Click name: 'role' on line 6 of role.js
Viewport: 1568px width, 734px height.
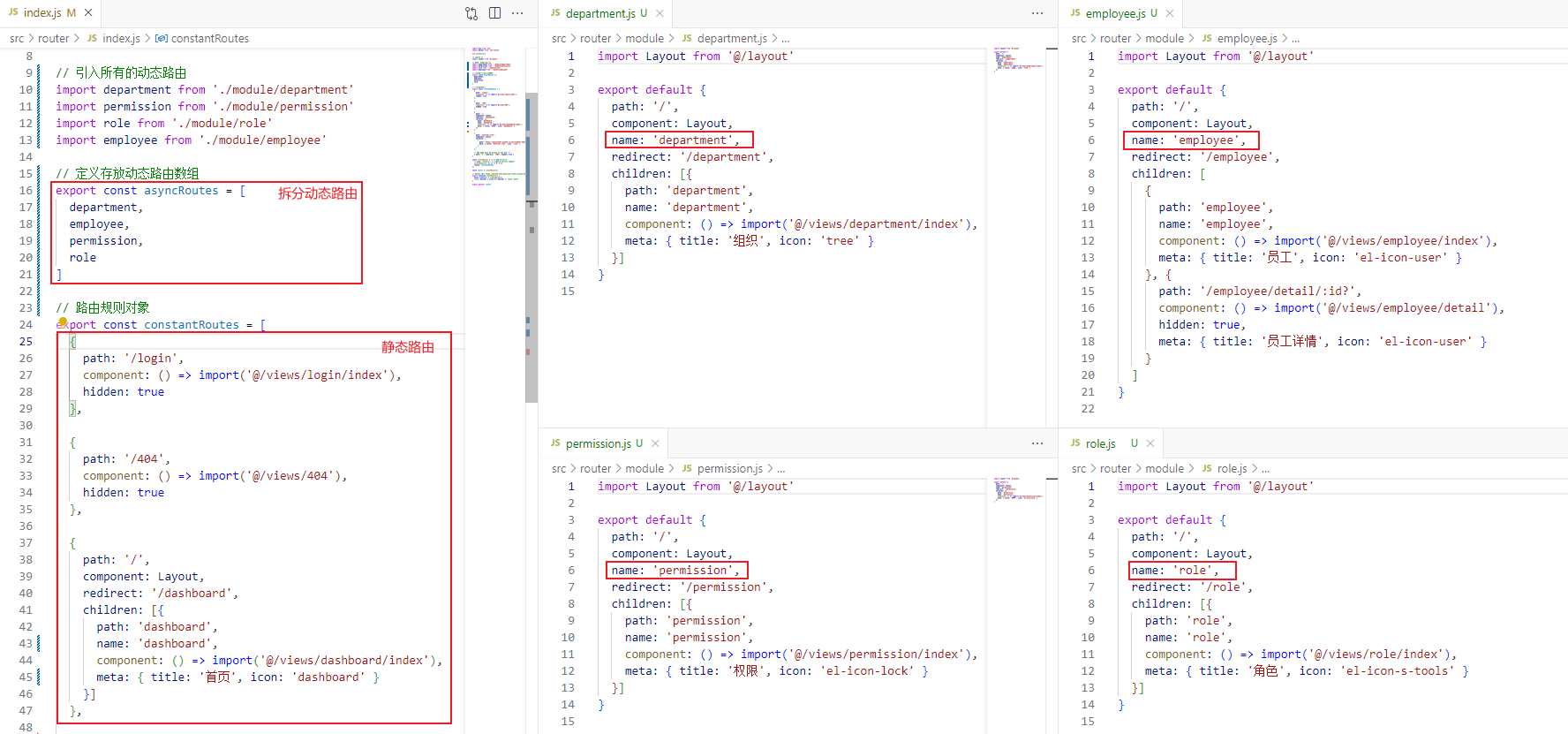pos(1175,570)
